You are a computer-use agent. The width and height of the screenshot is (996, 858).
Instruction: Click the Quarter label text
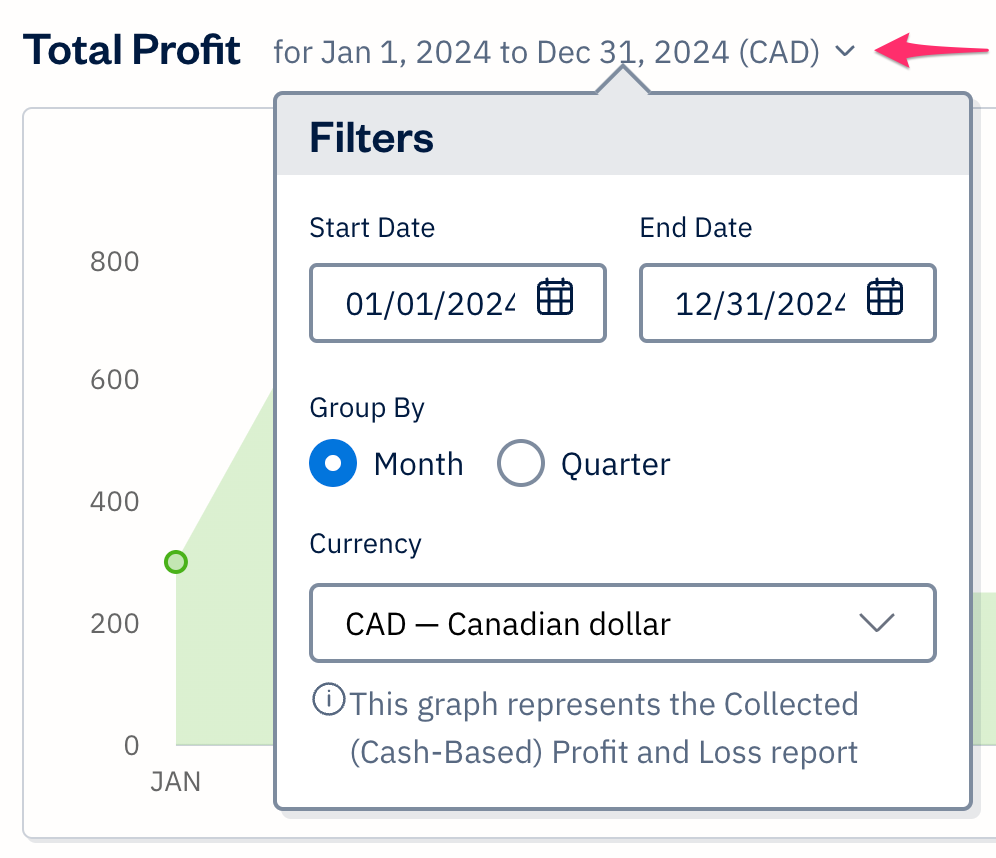coord(615,465)
